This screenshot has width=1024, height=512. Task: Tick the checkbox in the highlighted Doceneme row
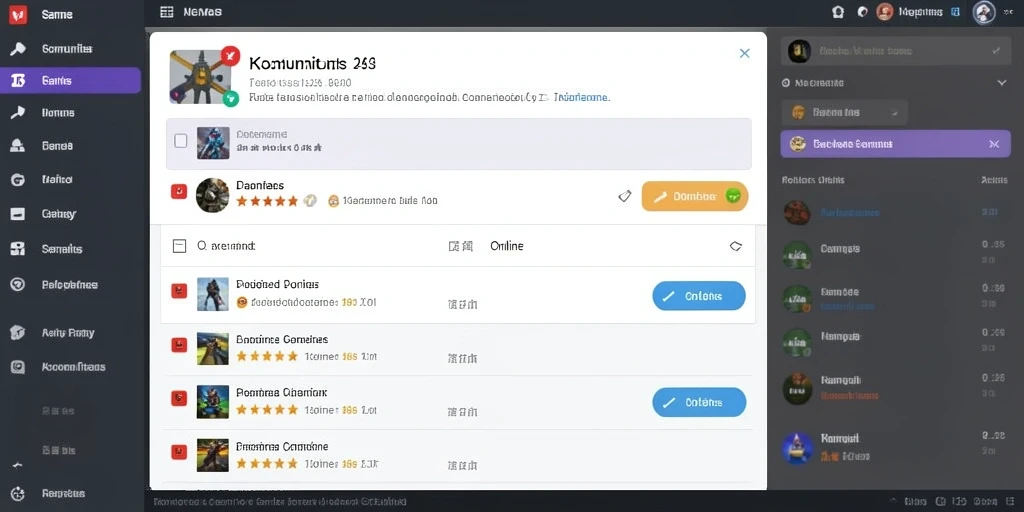(x=181, y=140)
